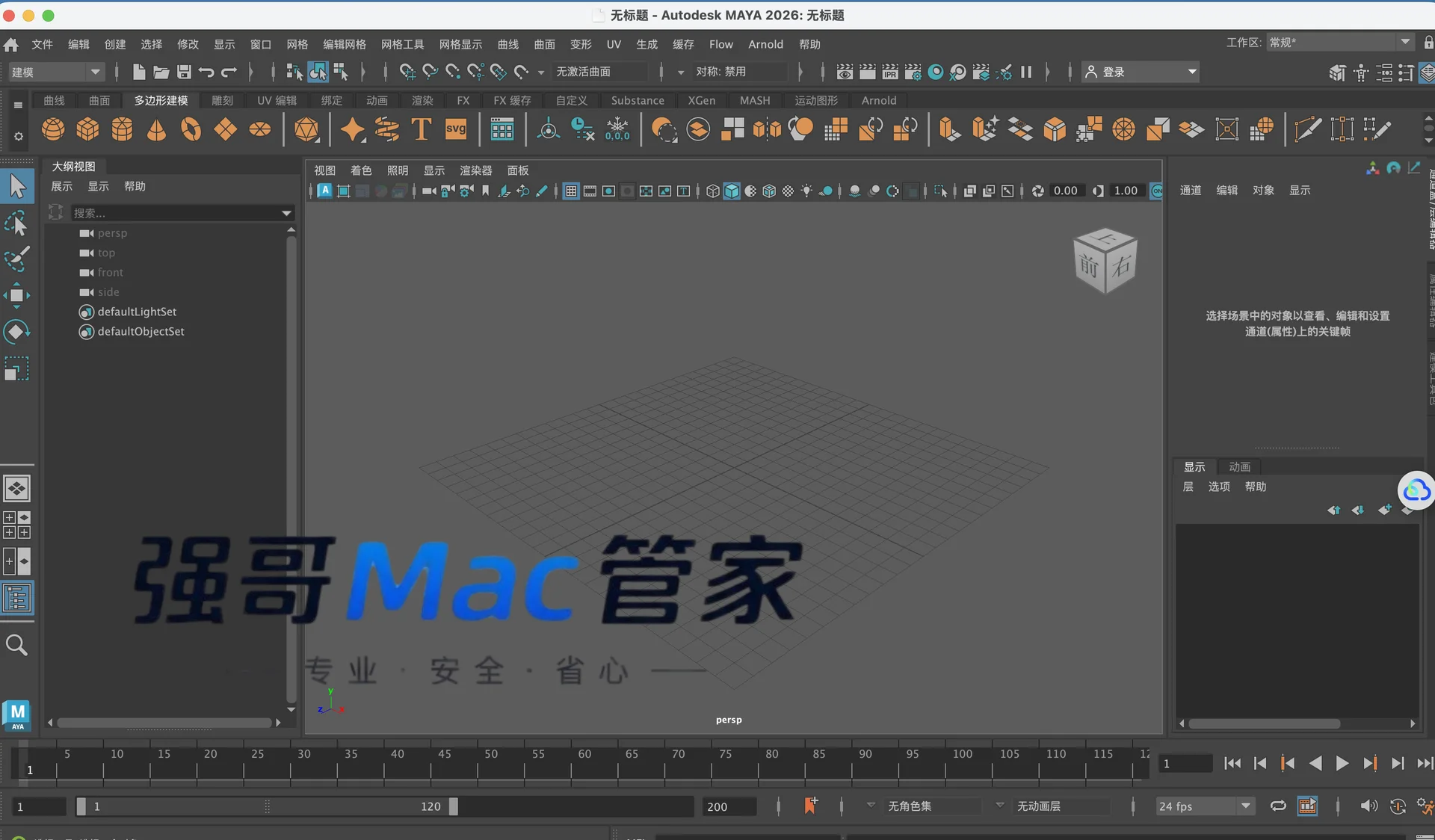The image size is (1435, 840).
Task: Create a polygon cube from the shelf
Action: pyautogui.click(x=87, y=129)
